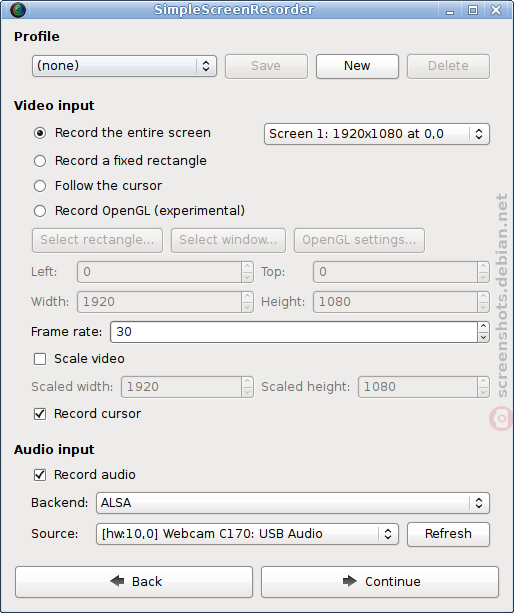Click into the Frame rate input field
Image resolution: width=514 pixels, height=613 pixels.
click(x=294, y=332)
